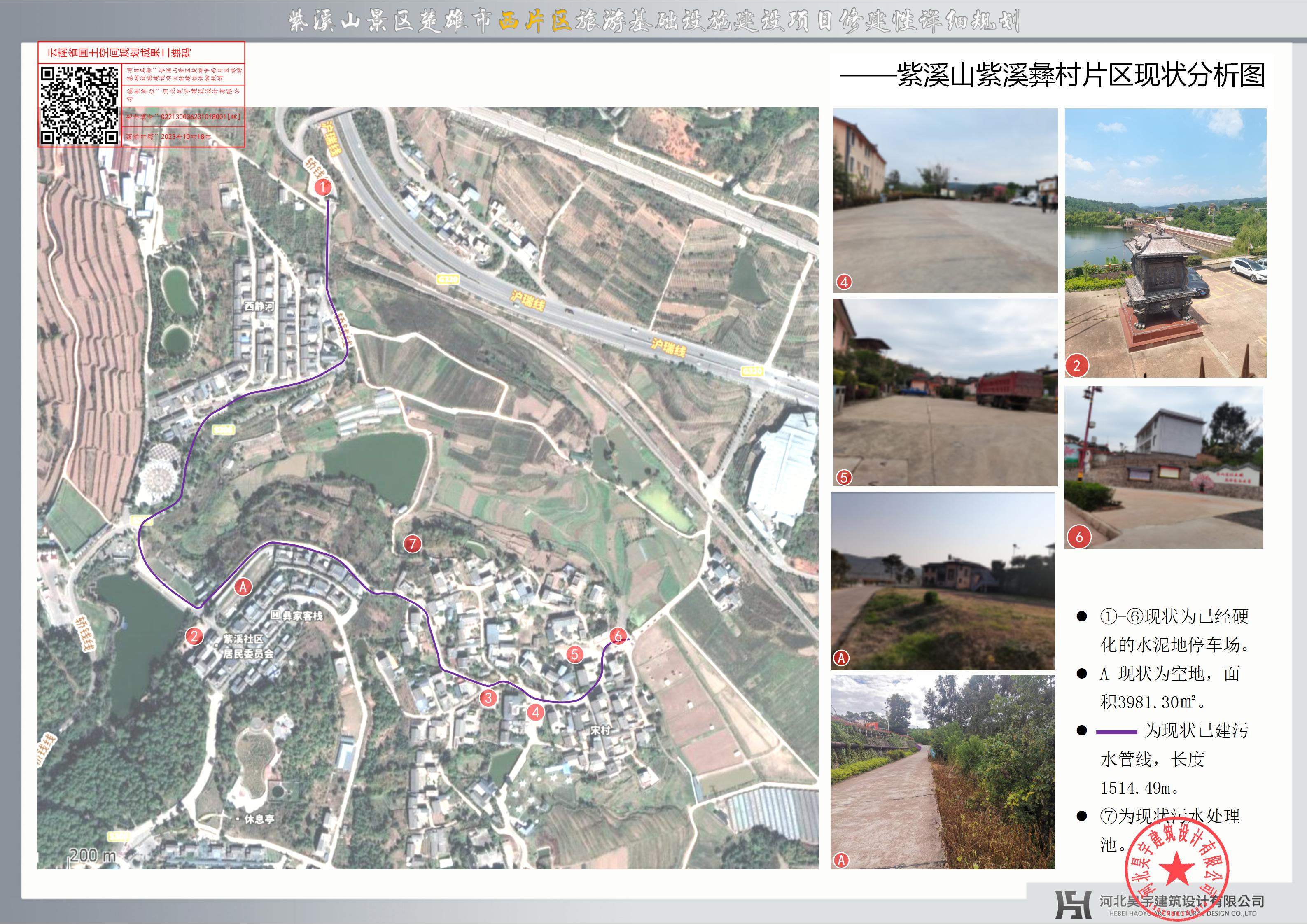Click the red round company seal stamp
This screenshot has height=924, width=1307.
1176,869
